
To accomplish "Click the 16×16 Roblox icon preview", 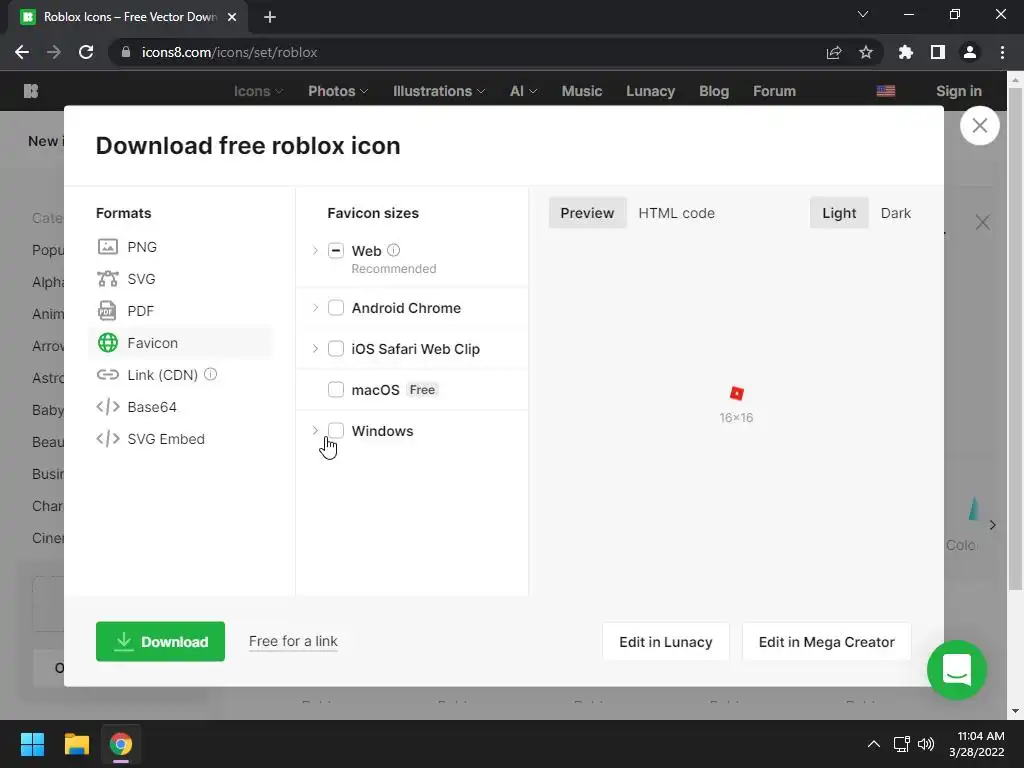I will pyautogui.click(x=737, y=393).
